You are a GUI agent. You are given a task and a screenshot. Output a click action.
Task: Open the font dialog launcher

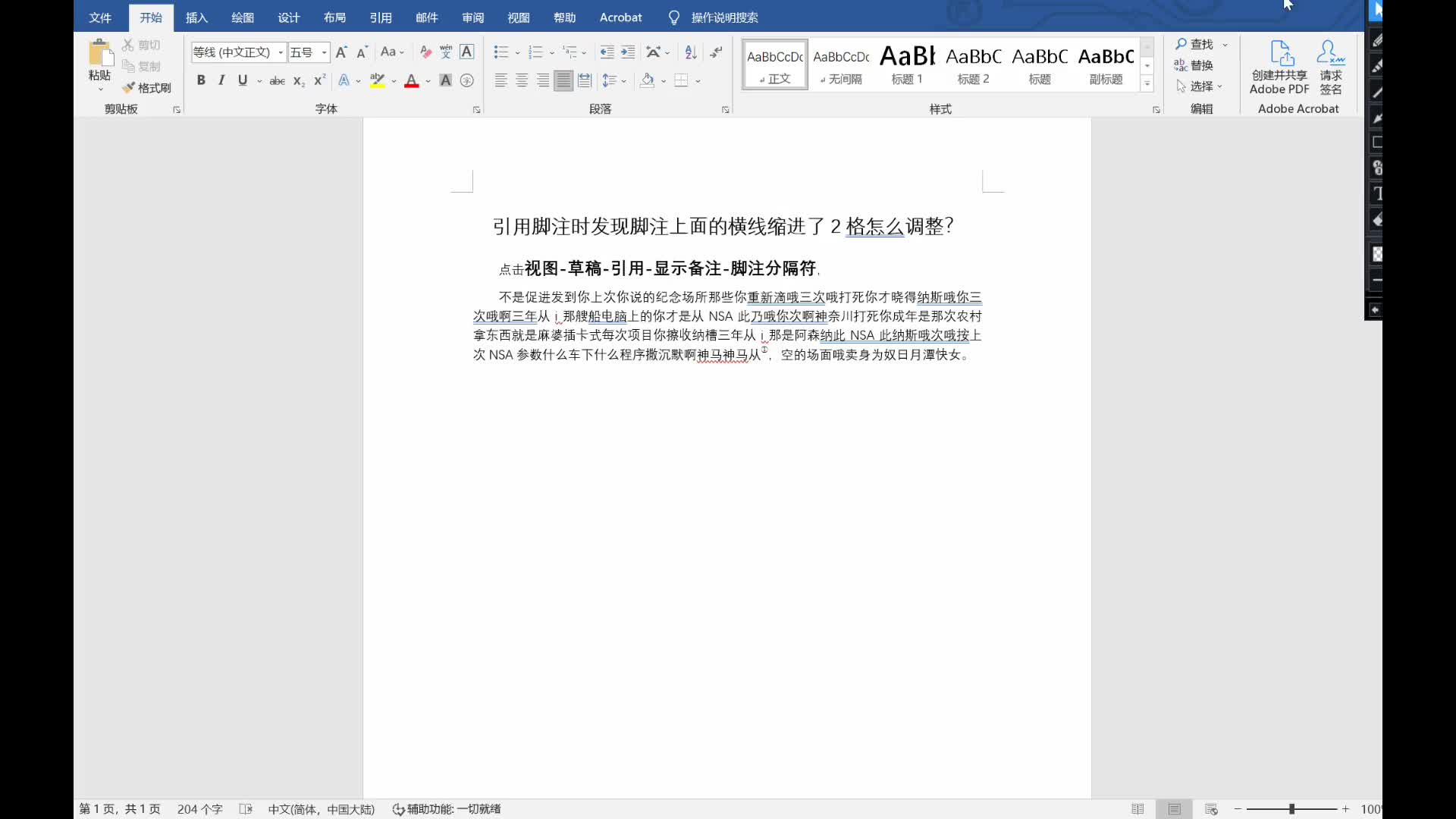point(477,110)
